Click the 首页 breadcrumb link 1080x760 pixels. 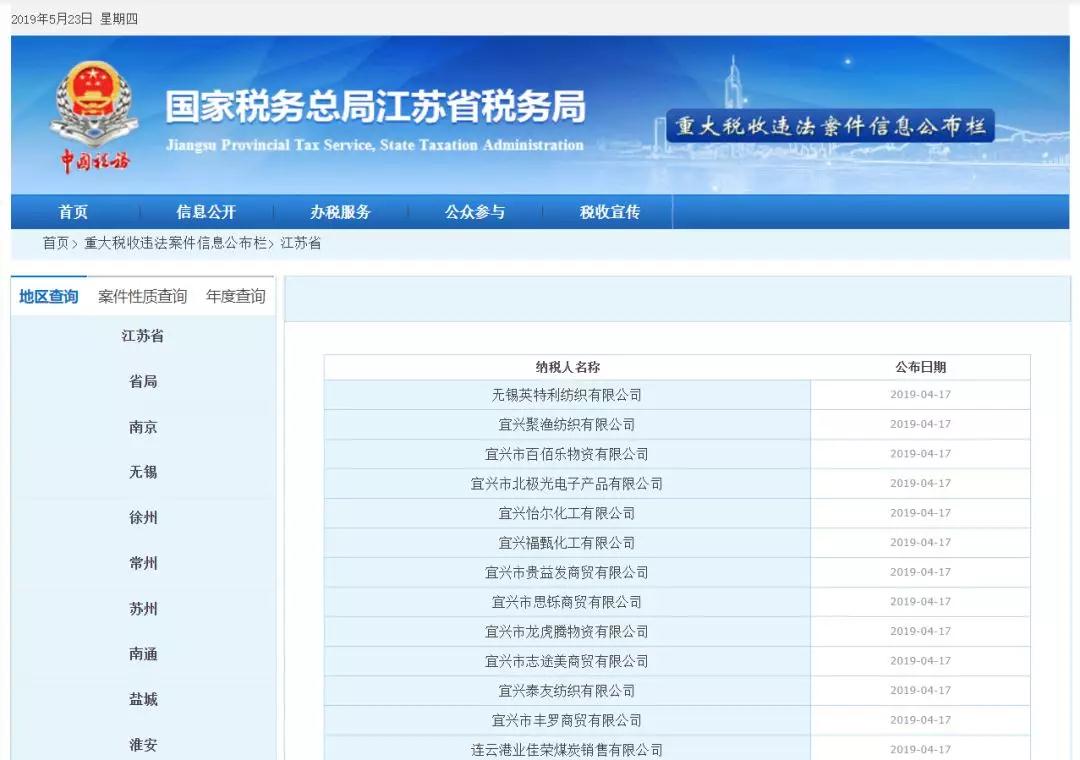pyautogui.click(x=56, y=243)
